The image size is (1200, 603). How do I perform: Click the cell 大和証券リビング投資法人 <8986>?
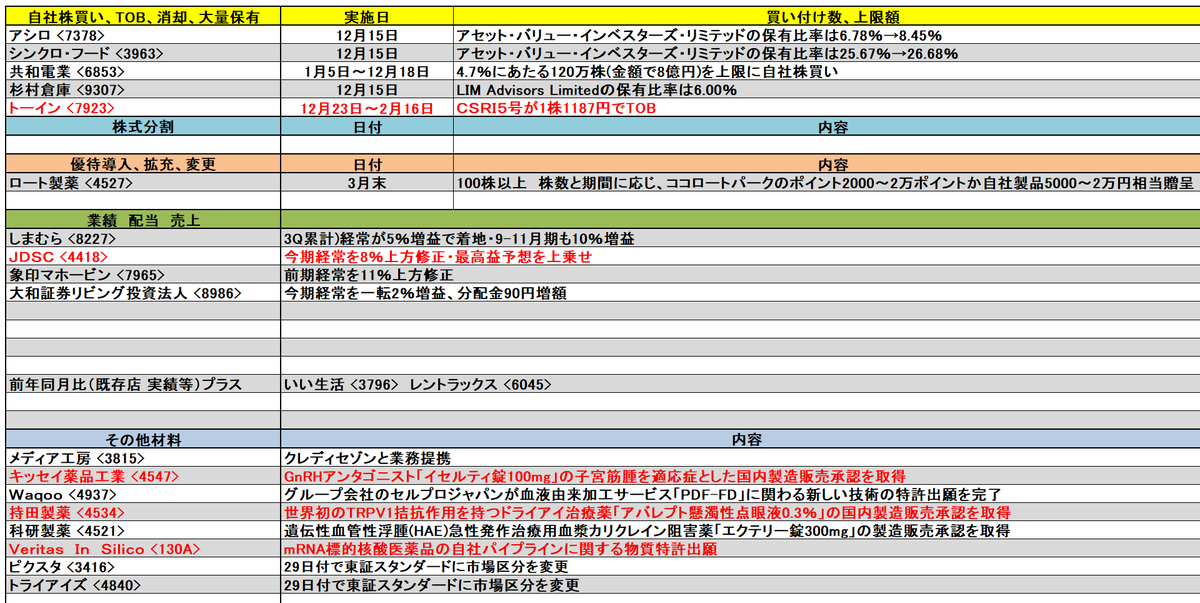click(143, 293)
